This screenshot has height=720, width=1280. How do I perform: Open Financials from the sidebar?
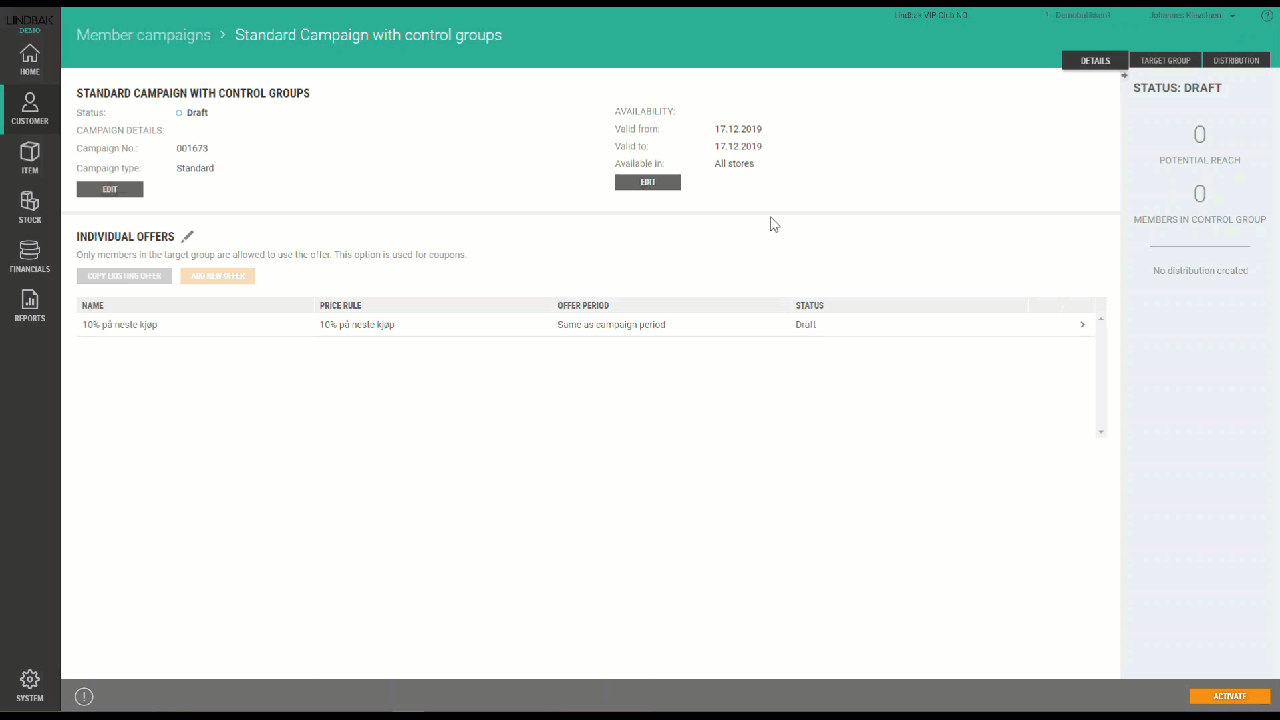point(30,256)
